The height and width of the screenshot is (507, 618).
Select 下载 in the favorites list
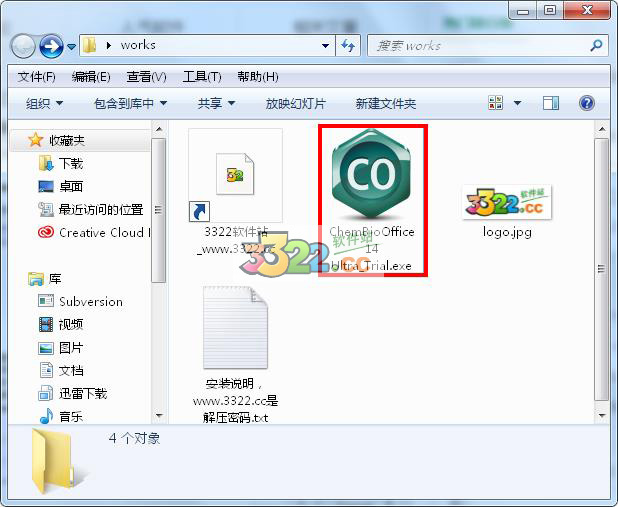click(71, 163)
